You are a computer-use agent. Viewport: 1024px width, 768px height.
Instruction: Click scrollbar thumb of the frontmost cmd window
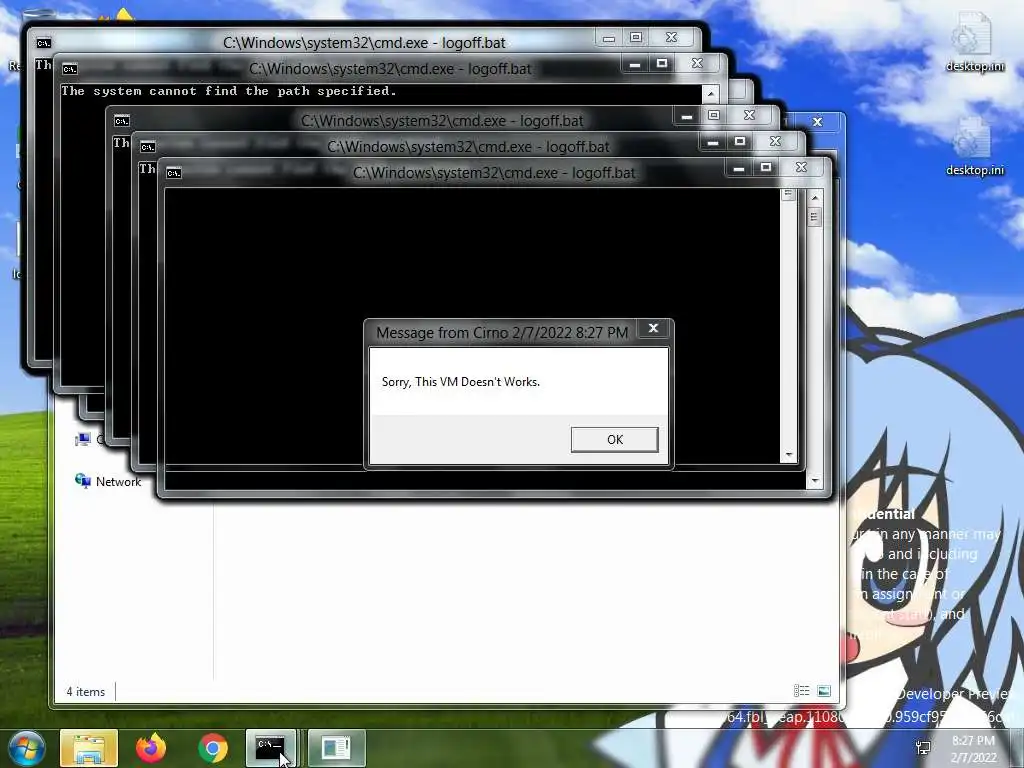tap(814, 216)
